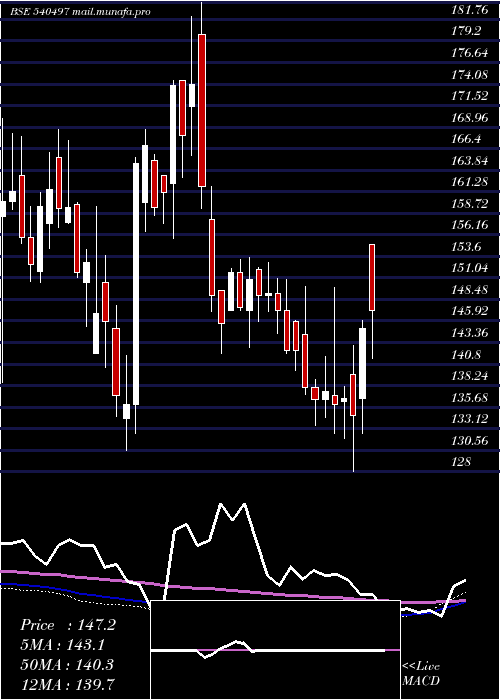The height and width of the screenshot is (700, 500).
Task: Click the 50MA : 140.3 readout
Action: pos(67,665)
